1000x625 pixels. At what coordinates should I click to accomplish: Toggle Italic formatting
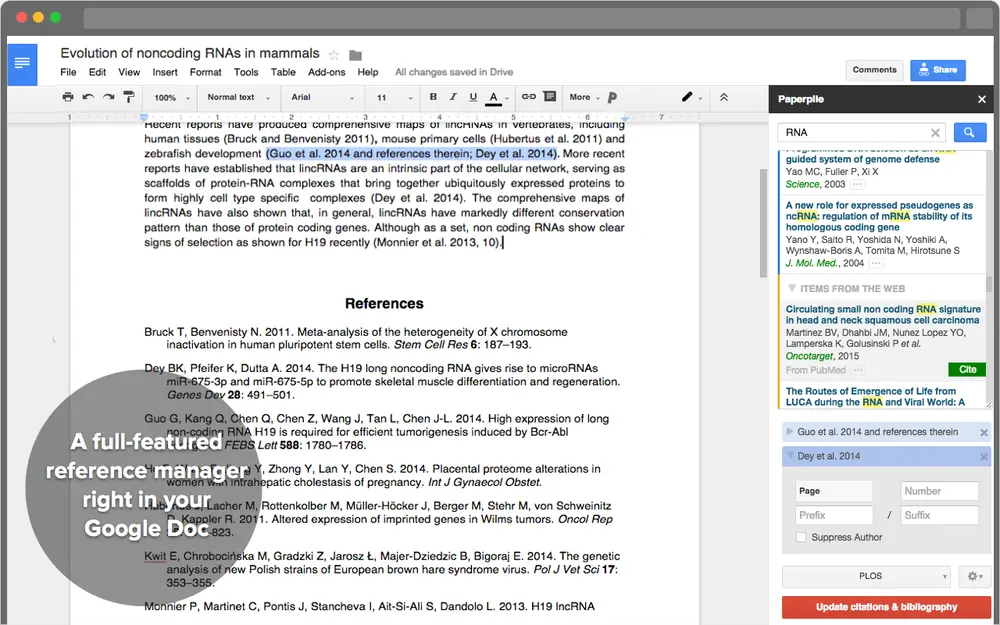click(452, 97)
